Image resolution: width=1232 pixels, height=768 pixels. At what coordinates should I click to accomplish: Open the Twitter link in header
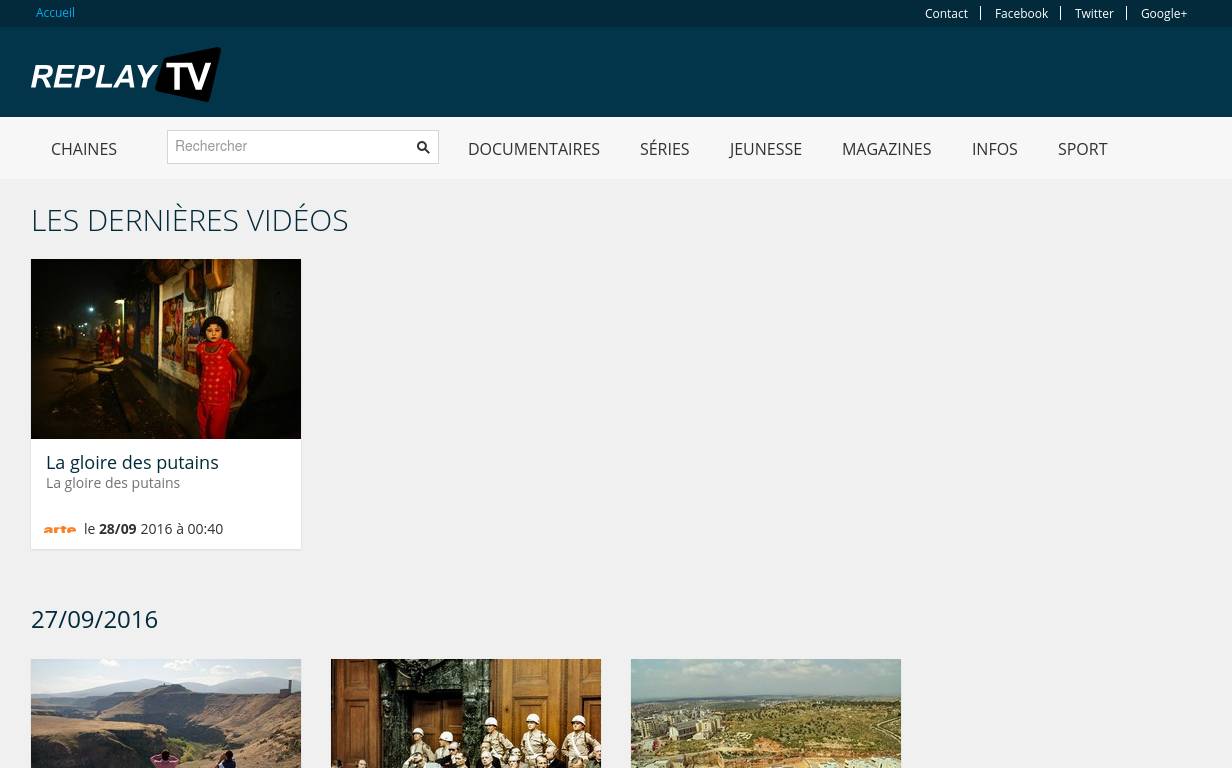1093,14
